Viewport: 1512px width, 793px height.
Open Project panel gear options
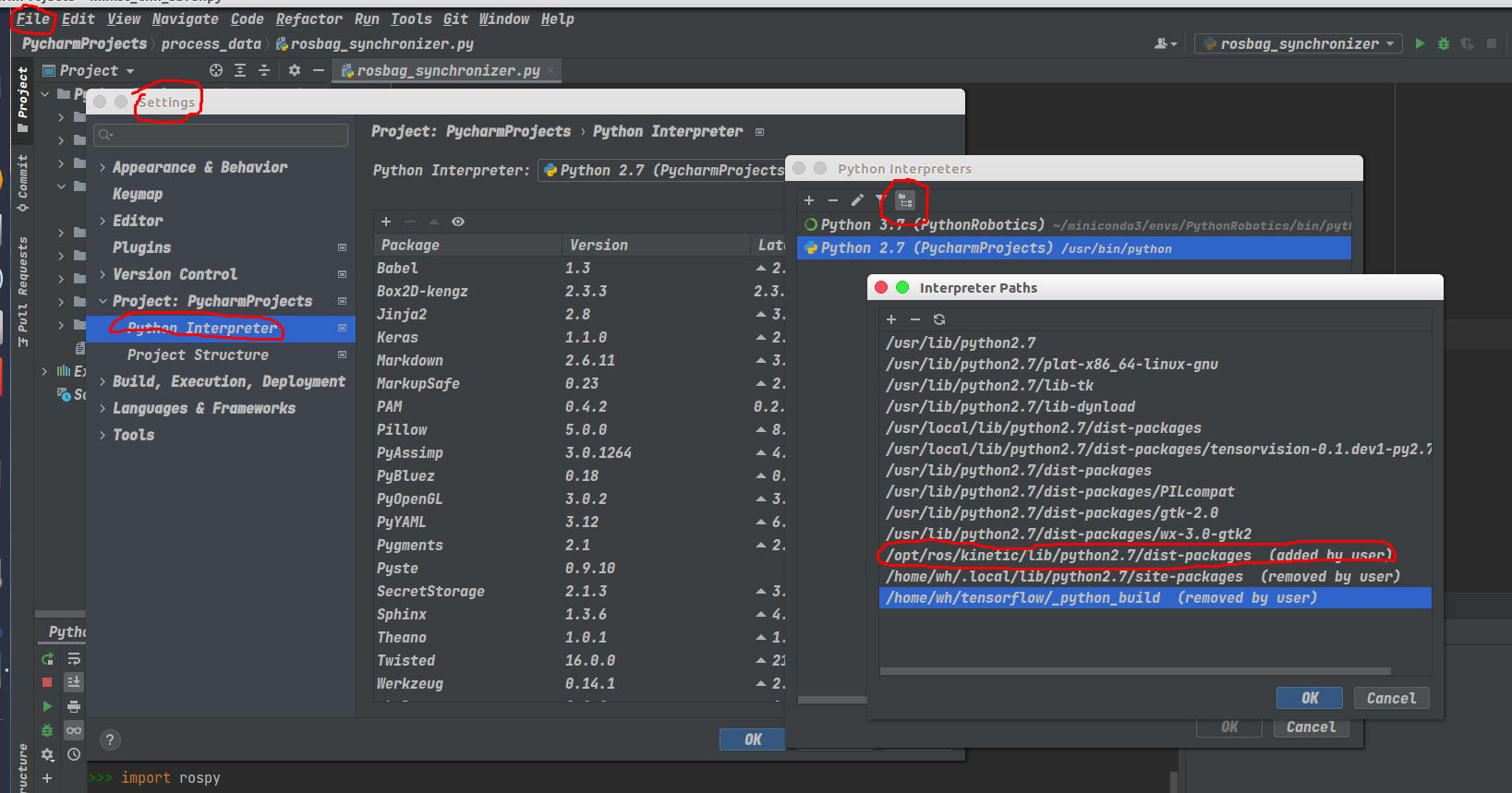click(295, 70)
